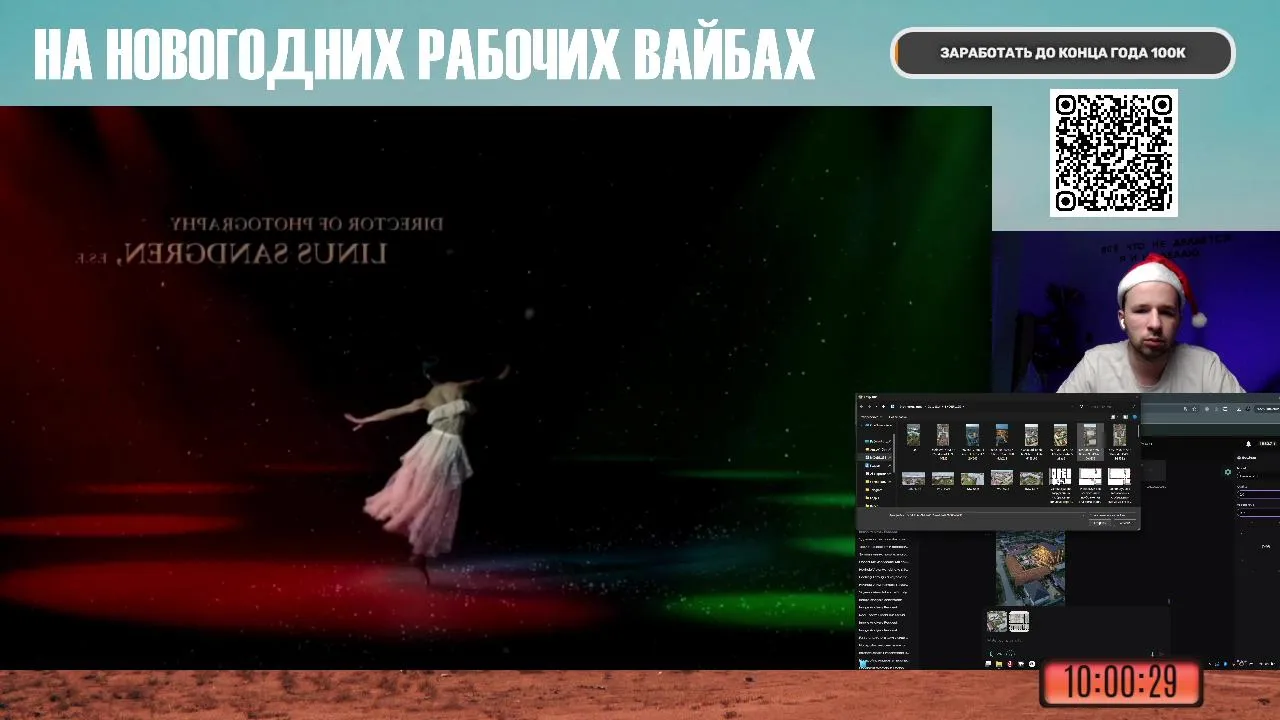Click the Back arrow in the file dialog

pos(861,406)
